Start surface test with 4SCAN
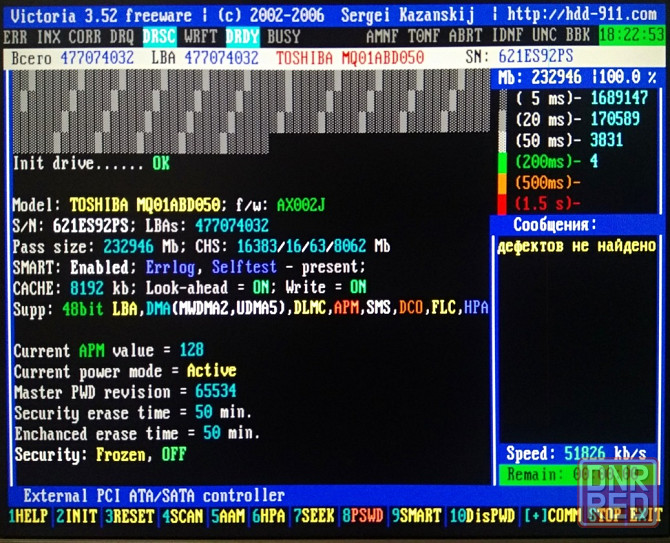Screen dimensions: 670x543 click(x=184, y=517)
